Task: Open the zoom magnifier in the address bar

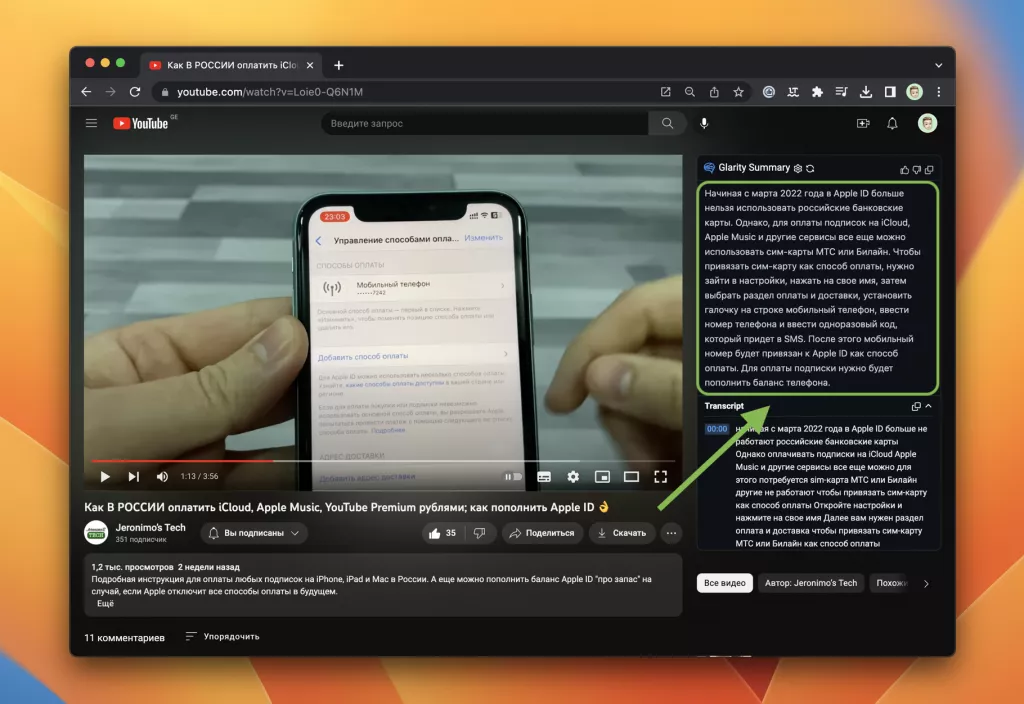Action: (690, 92)
